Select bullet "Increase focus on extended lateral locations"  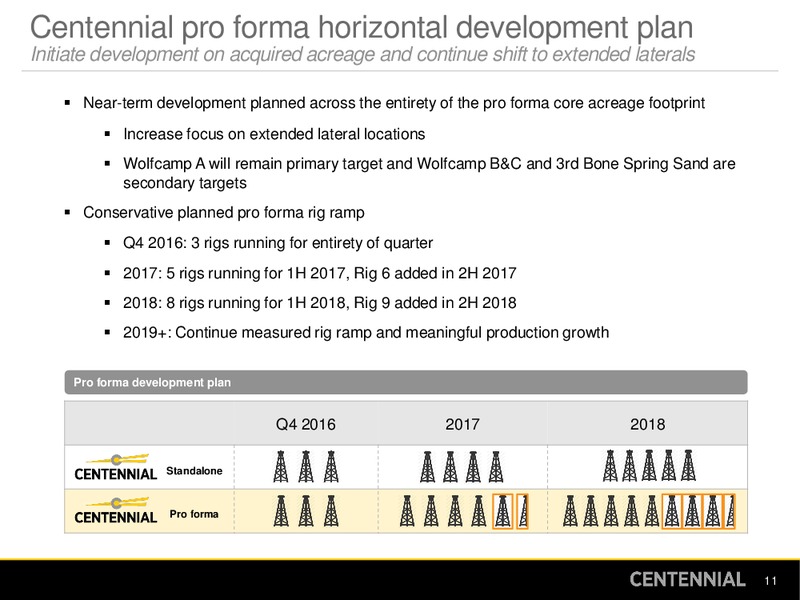[x=274, y=134]
